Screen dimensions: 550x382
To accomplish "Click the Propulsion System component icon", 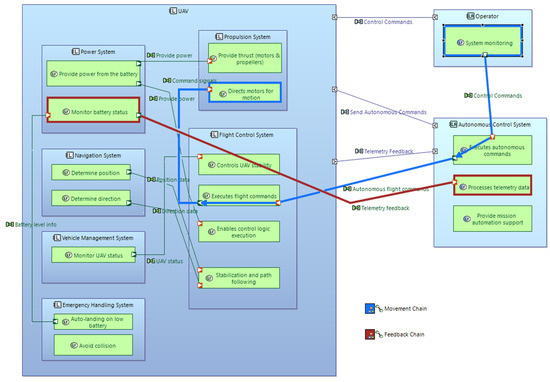I will [x=219, y=37].
